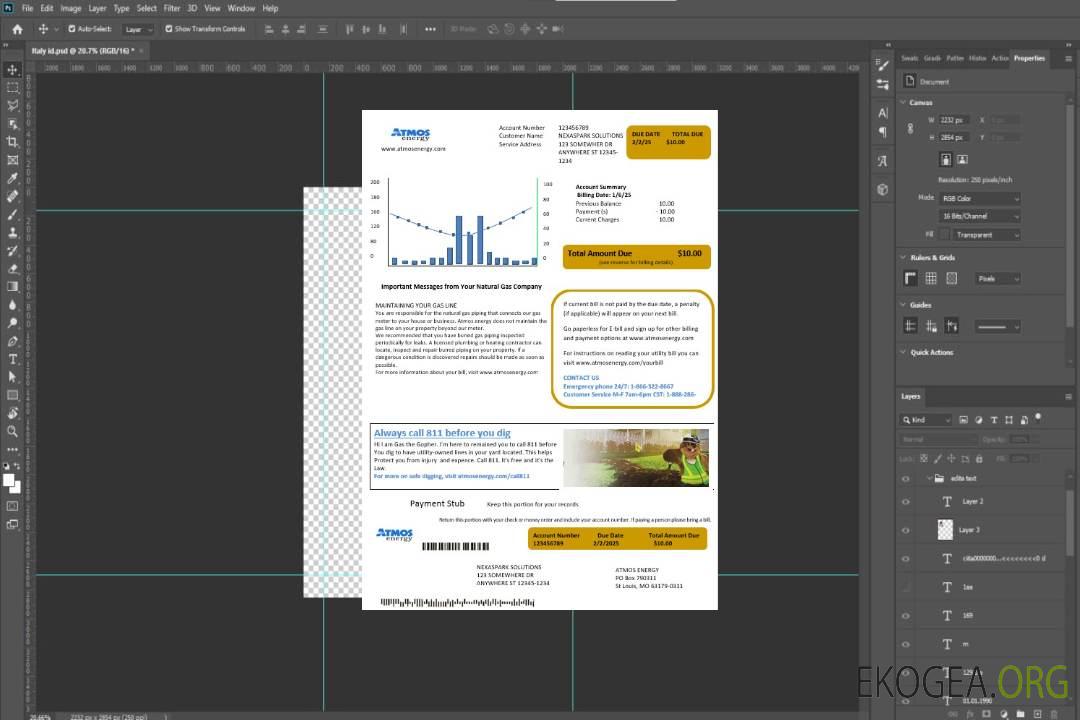Click the canvas width W field

coord(954,120)
